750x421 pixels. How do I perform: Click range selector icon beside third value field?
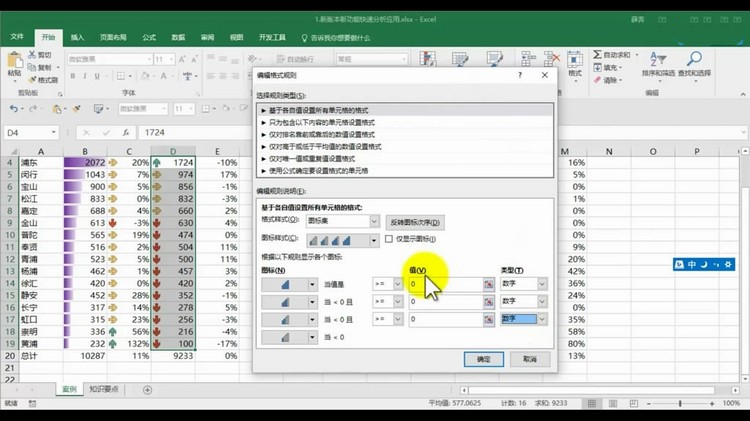(x=488, y=319)
